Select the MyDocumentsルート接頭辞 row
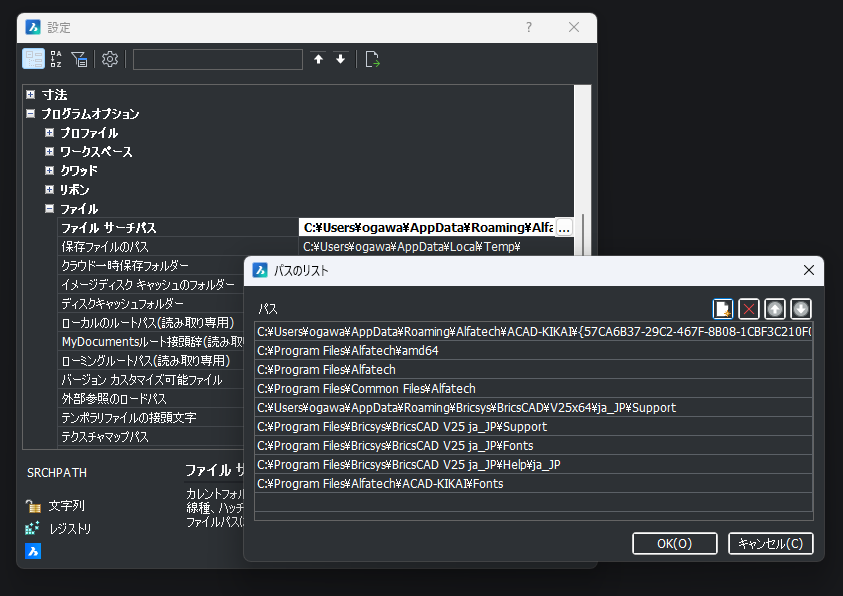This screenshot has height=596, width=843. tap(151, 342)
